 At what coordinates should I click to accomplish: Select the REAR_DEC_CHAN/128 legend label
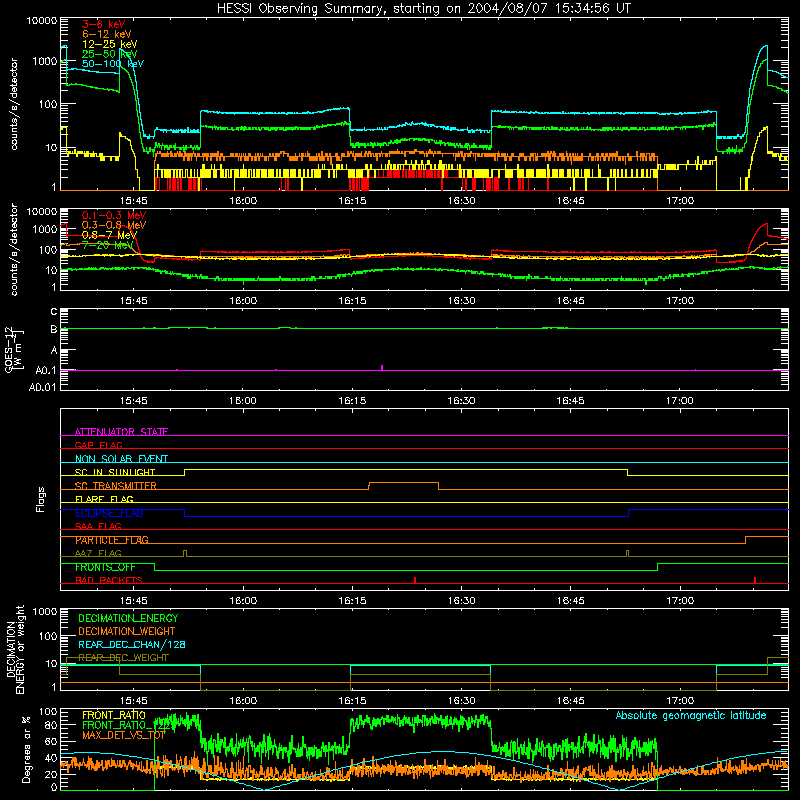click(x=132, y=644)
